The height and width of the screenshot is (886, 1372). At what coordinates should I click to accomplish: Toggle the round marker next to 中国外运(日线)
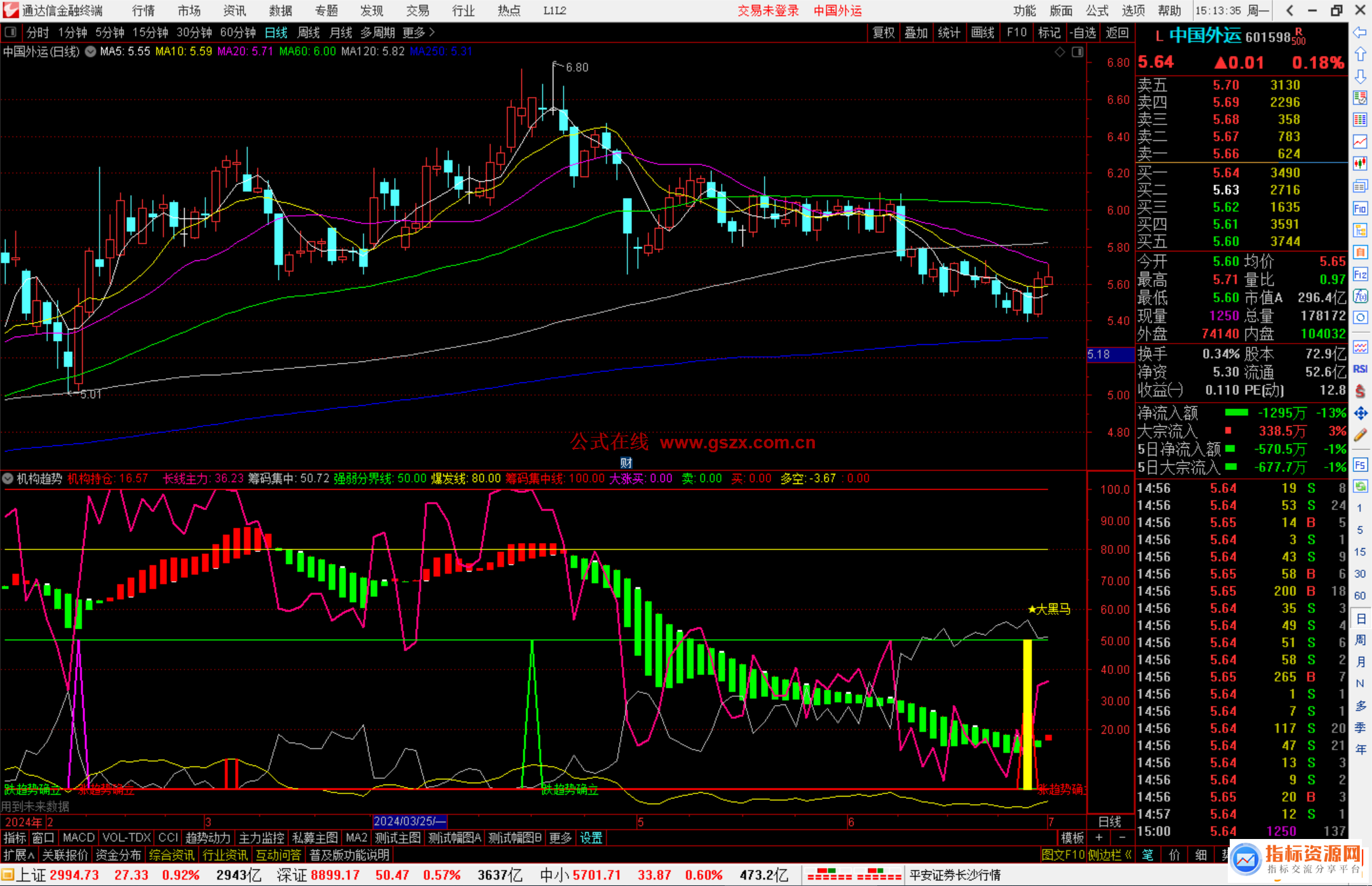pos(90,51)
